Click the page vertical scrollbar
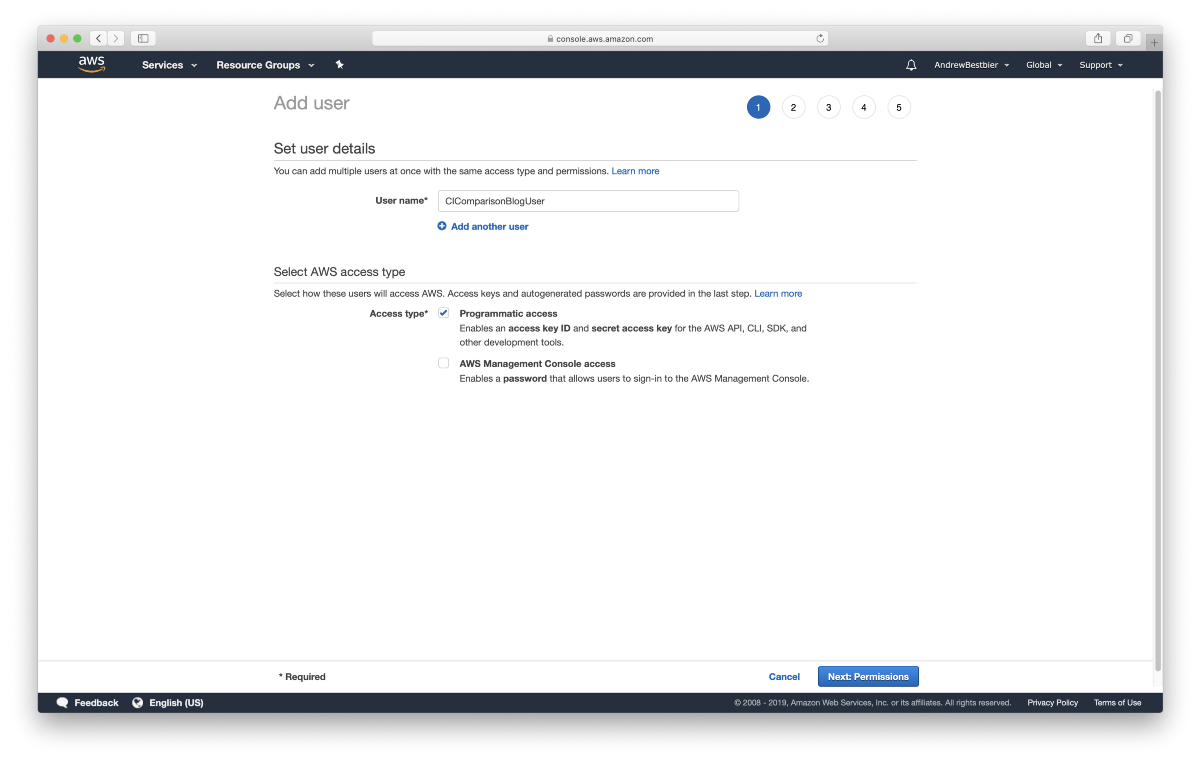 tap(1158, 380)
